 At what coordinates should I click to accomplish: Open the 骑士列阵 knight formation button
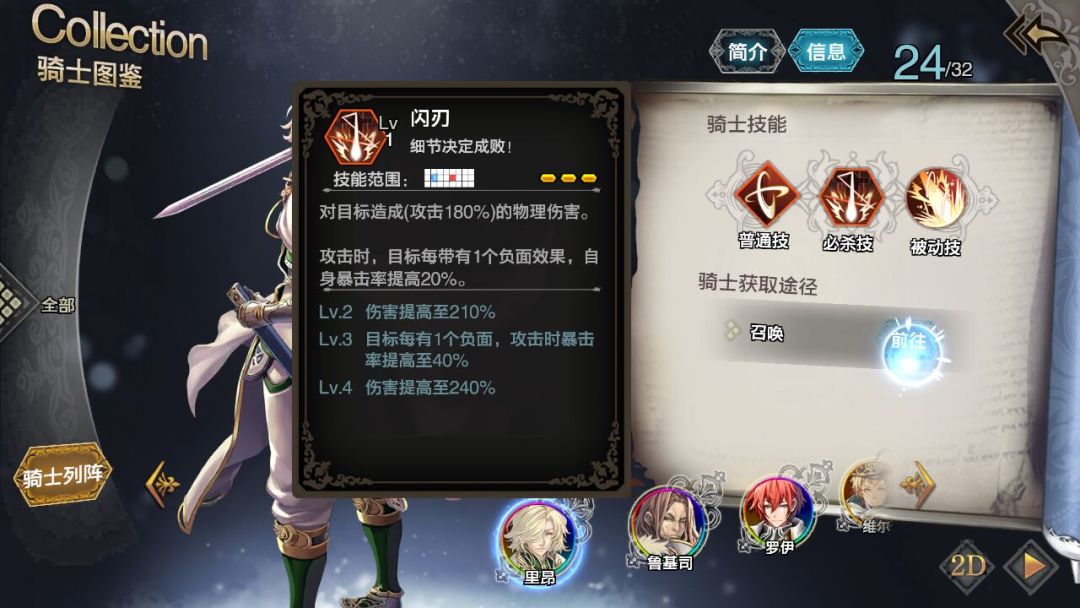pyautogui.click(x=63, y=475)
